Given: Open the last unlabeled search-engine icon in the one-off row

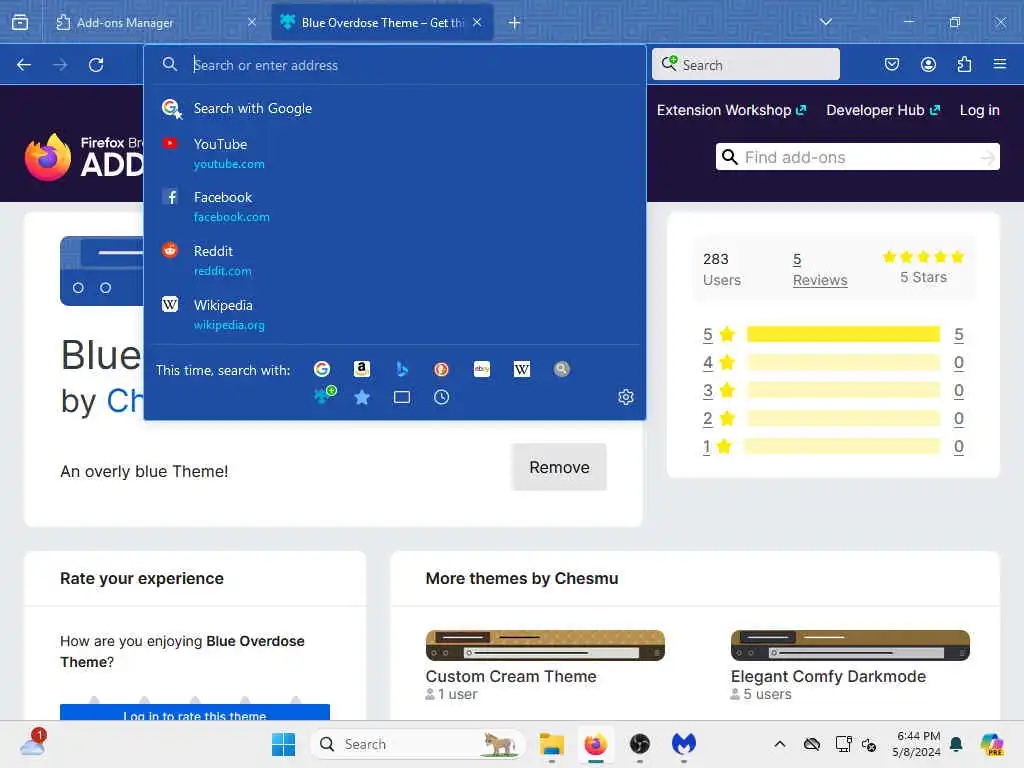Looking at the screenshot, I should (x=562, y=370).
